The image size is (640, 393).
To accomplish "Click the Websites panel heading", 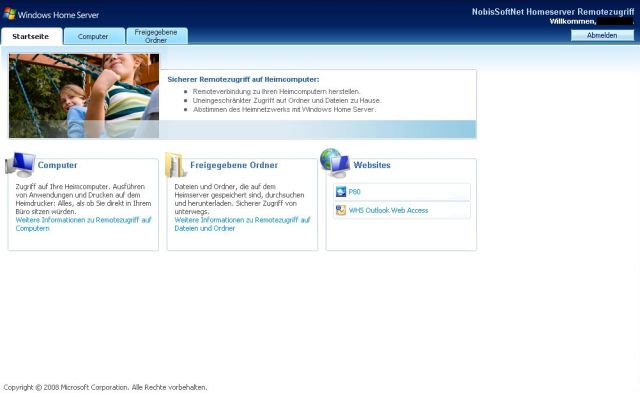I will coord(372,165).
